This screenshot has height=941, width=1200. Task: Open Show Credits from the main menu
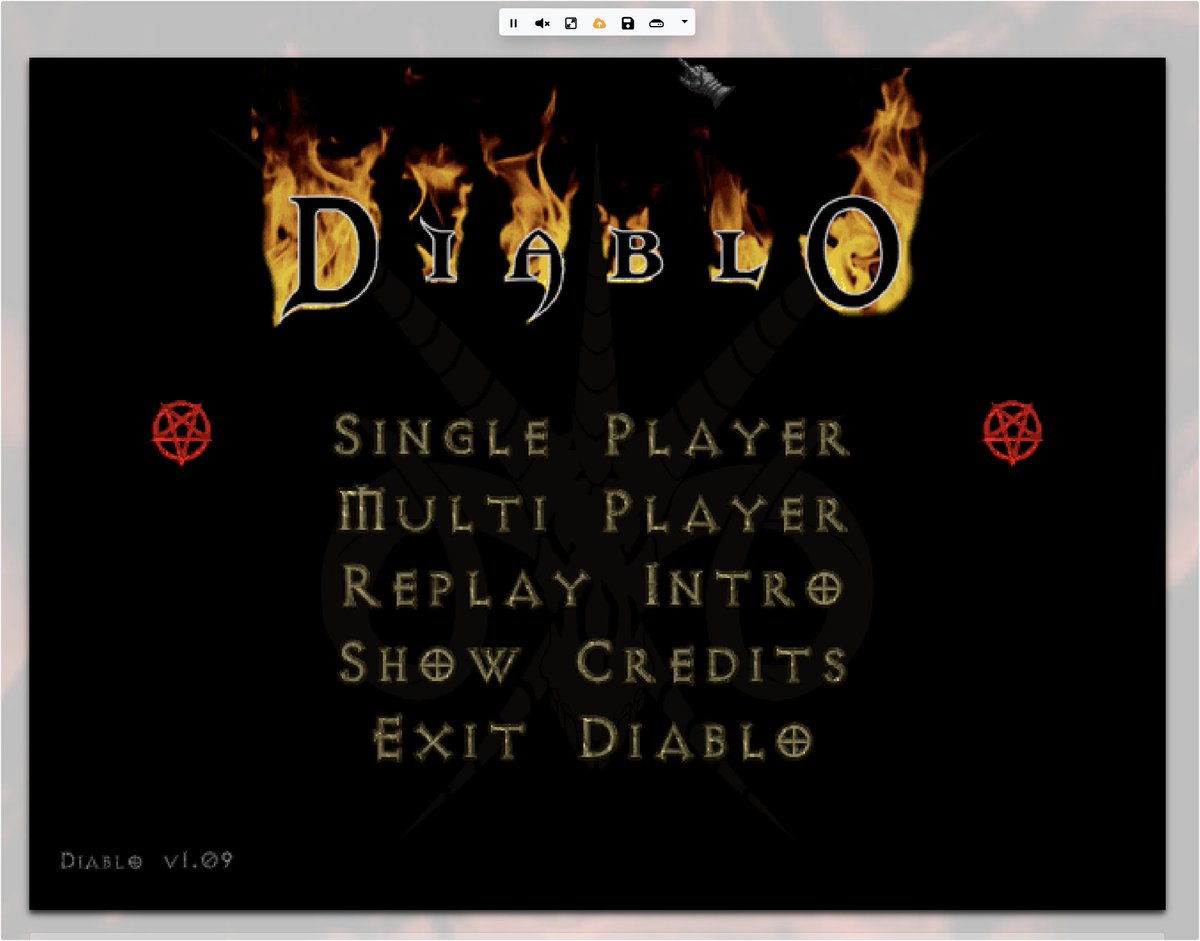click(593, 663)
